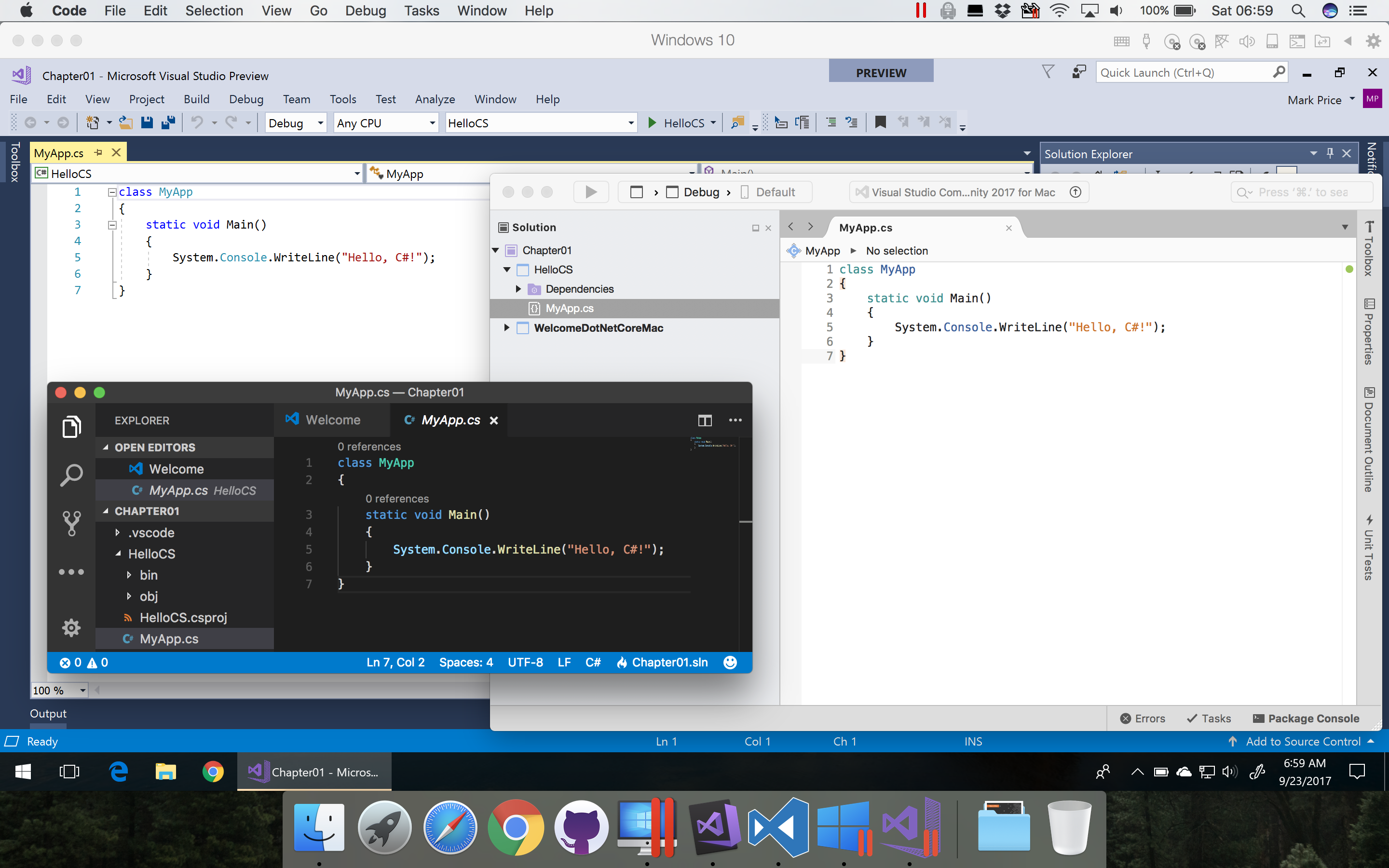Expand the .vscode folder in VS Code
The width and height of the screenshot is (1389, 868).
pos(118,533)
